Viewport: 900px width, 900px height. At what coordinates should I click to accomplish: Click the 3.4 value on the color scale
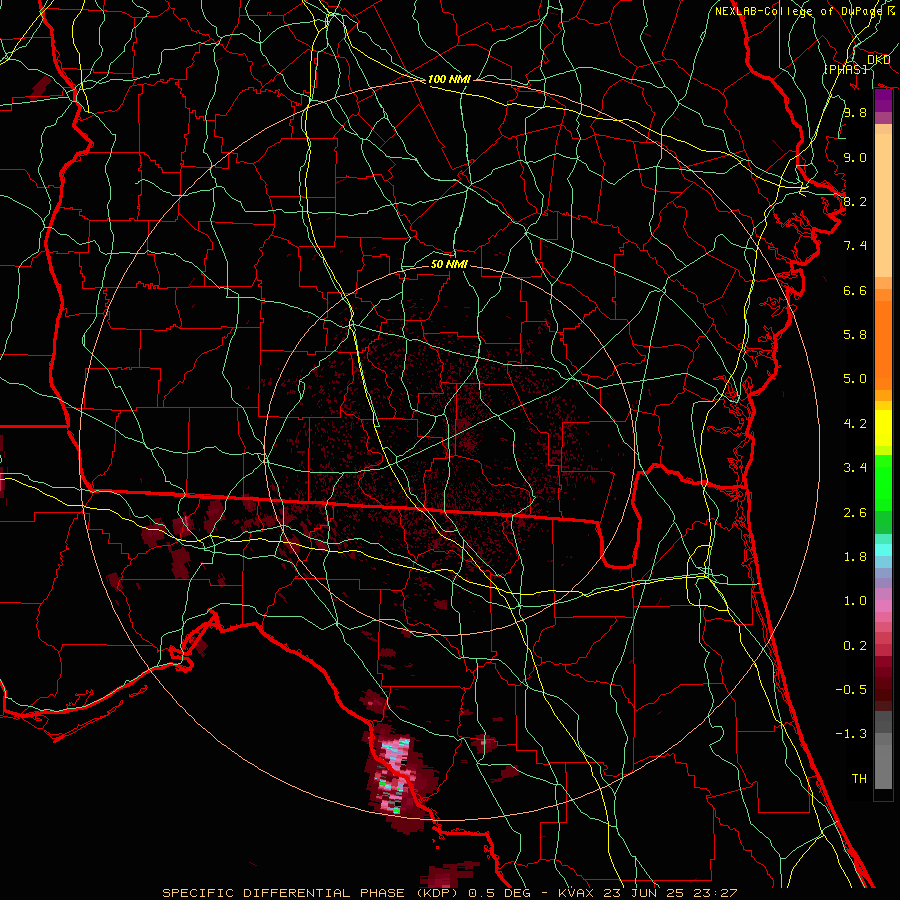(855, 468)
